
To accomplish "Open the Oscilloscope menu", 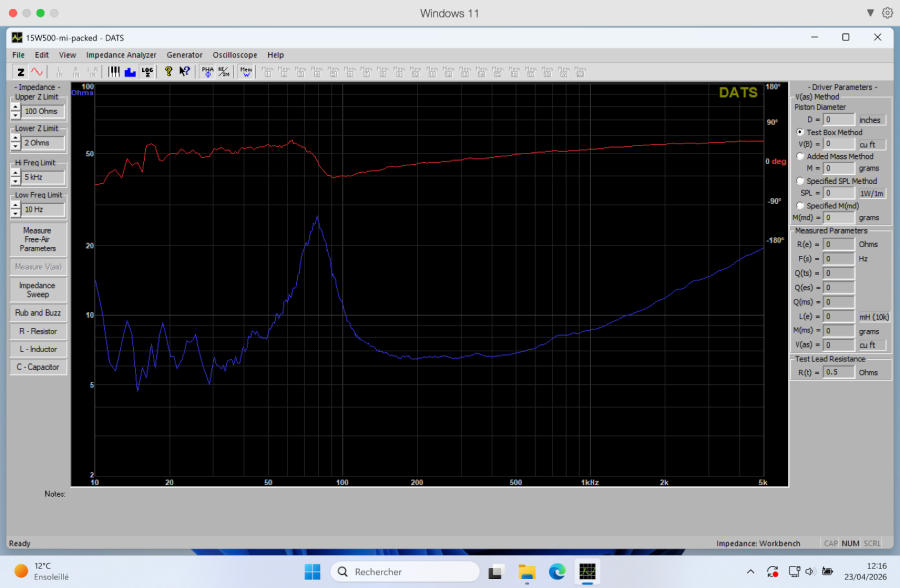I will (x=234, y=55).
